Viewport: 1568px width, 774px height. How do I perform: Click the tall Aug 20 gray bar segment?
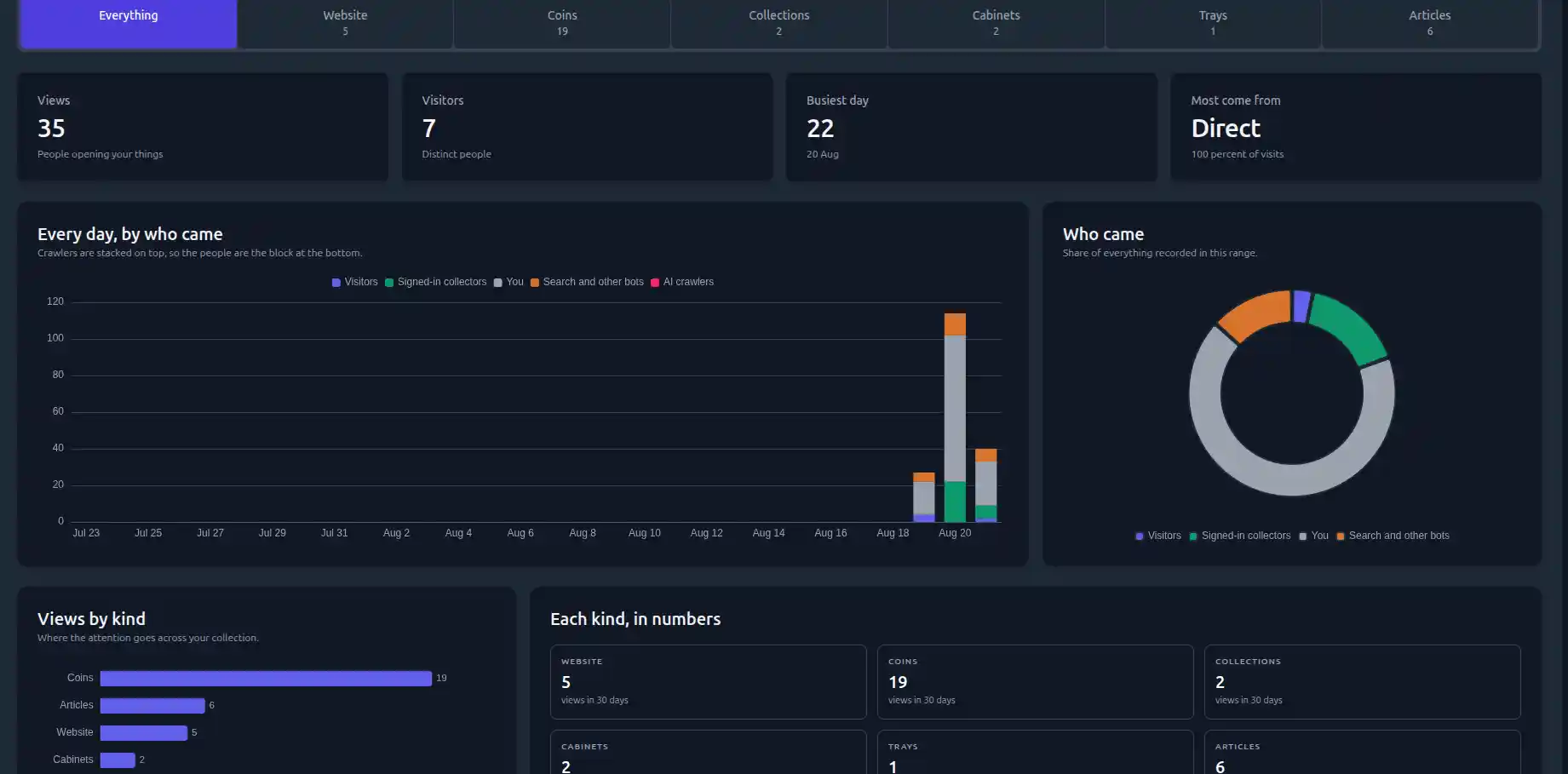[955, 409]
